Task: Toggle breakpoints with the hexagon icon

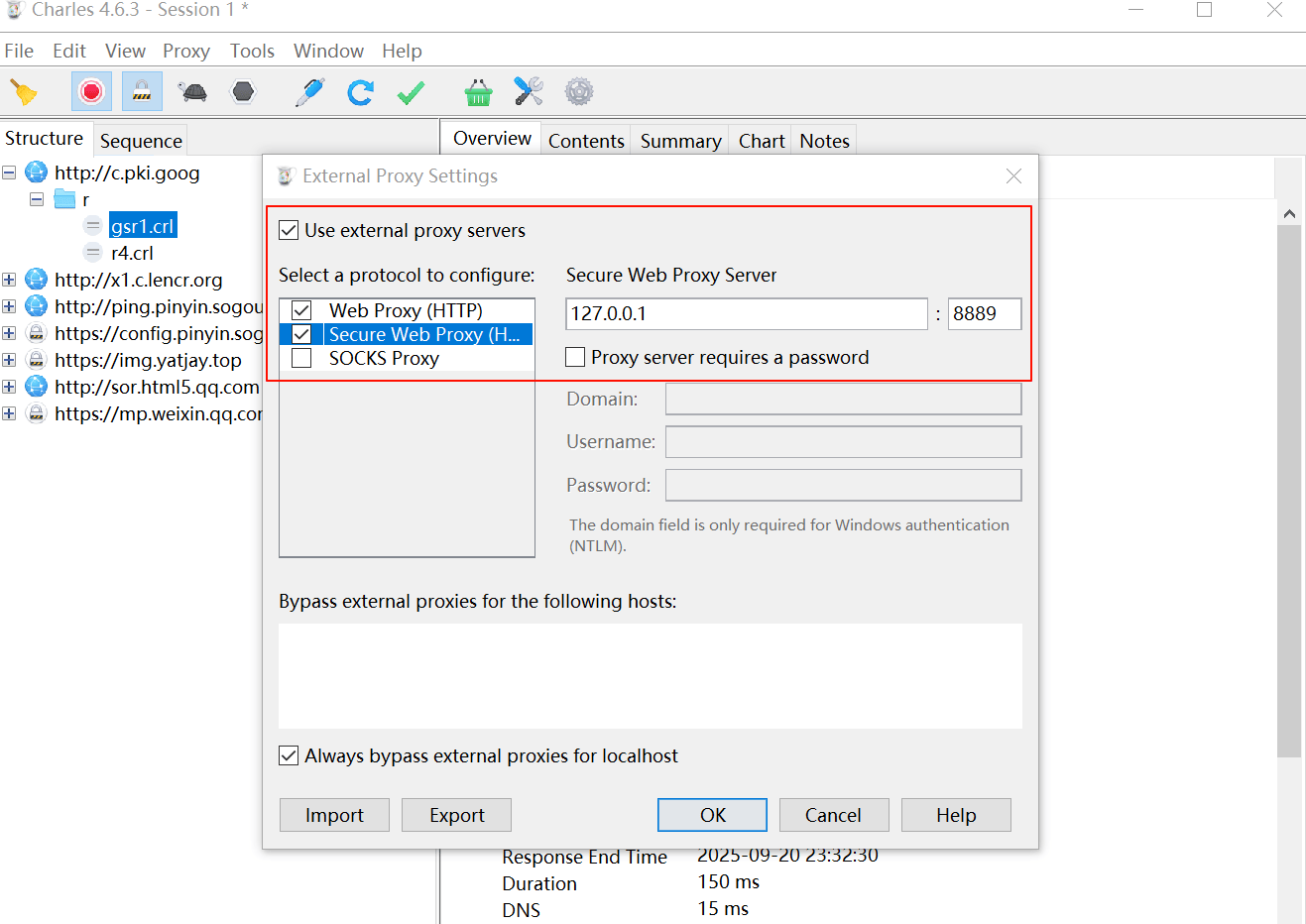Action: (x=243, y=92)
